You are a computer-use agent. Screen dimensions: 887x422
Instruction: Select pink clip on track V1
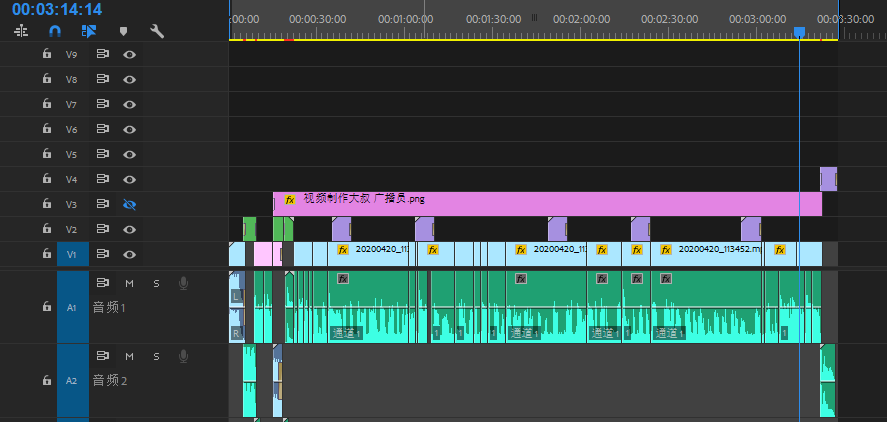click(263, 254)
